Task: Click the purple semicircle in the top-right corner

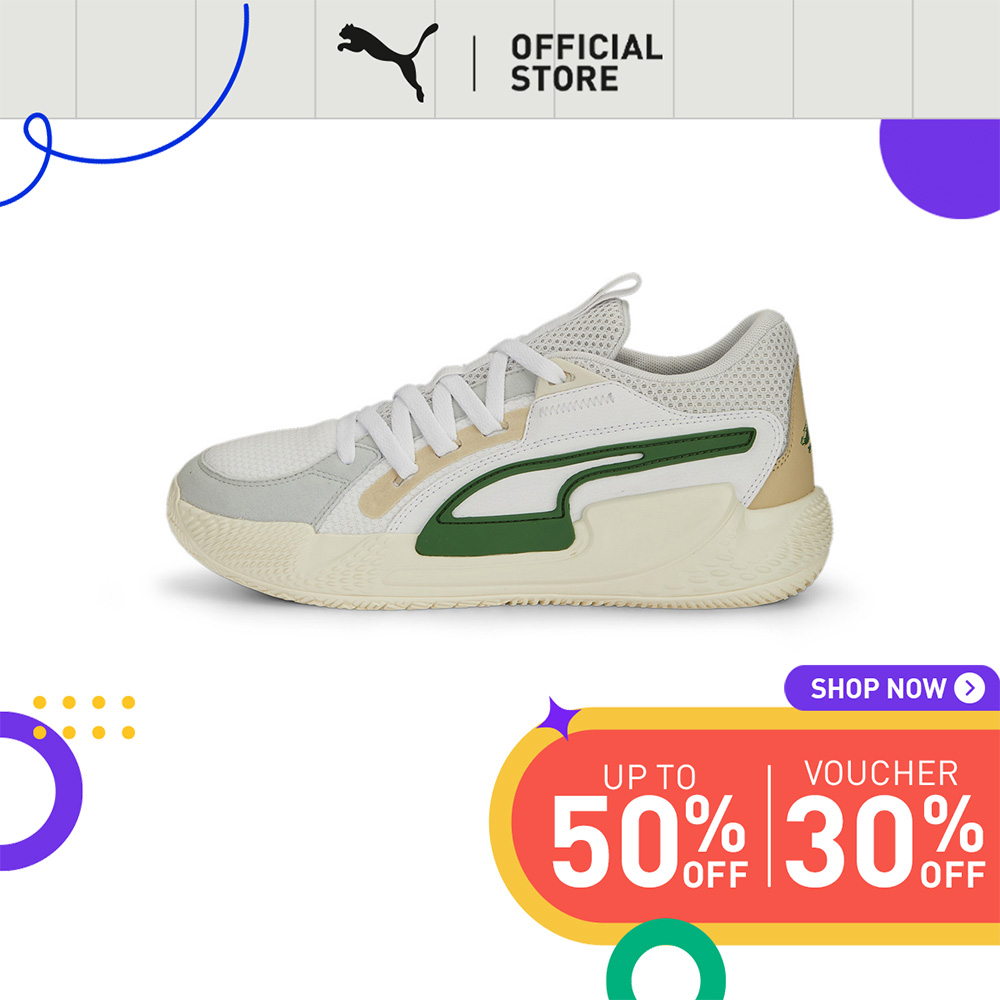Action: point(940,168)
